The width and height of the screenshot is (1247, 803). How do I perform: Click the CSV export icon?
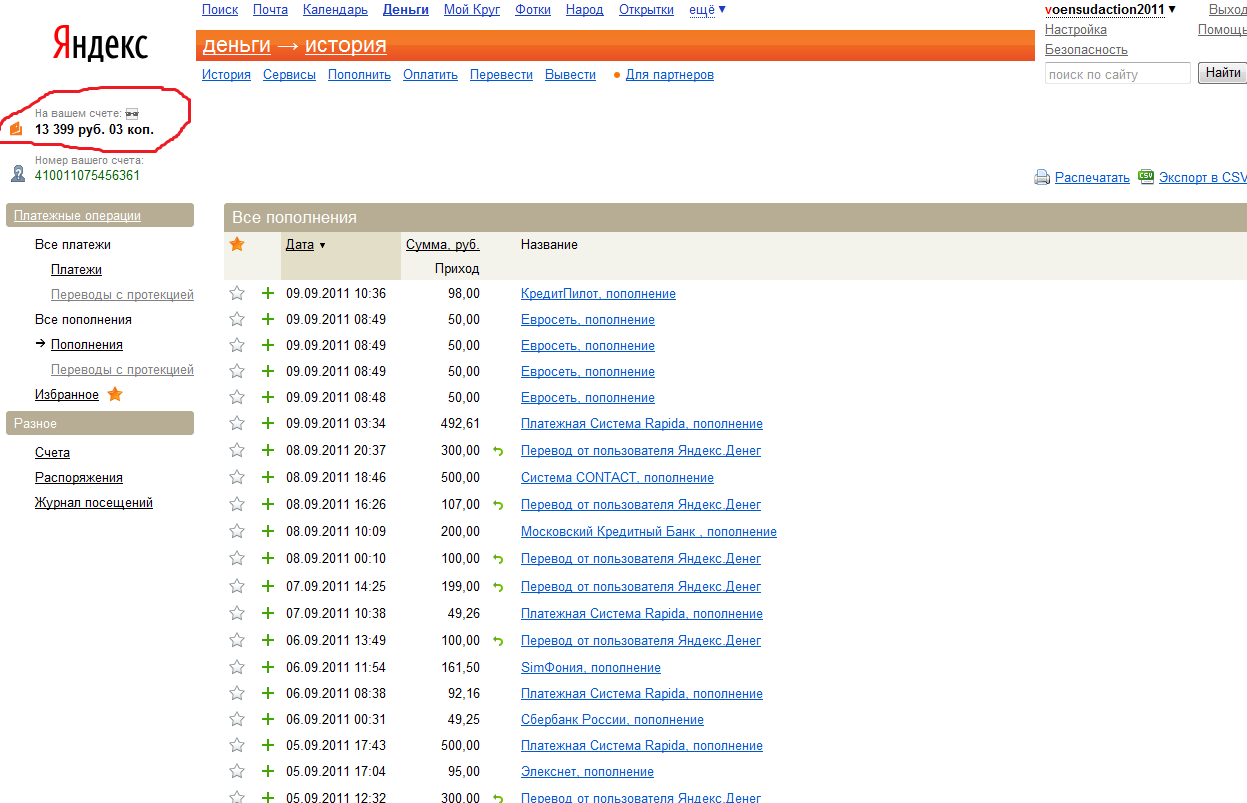(1146, 176)
